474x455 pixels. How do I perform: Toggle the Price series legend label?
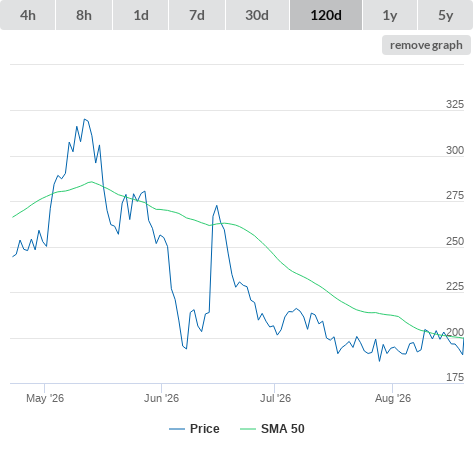tap(205, 429)
